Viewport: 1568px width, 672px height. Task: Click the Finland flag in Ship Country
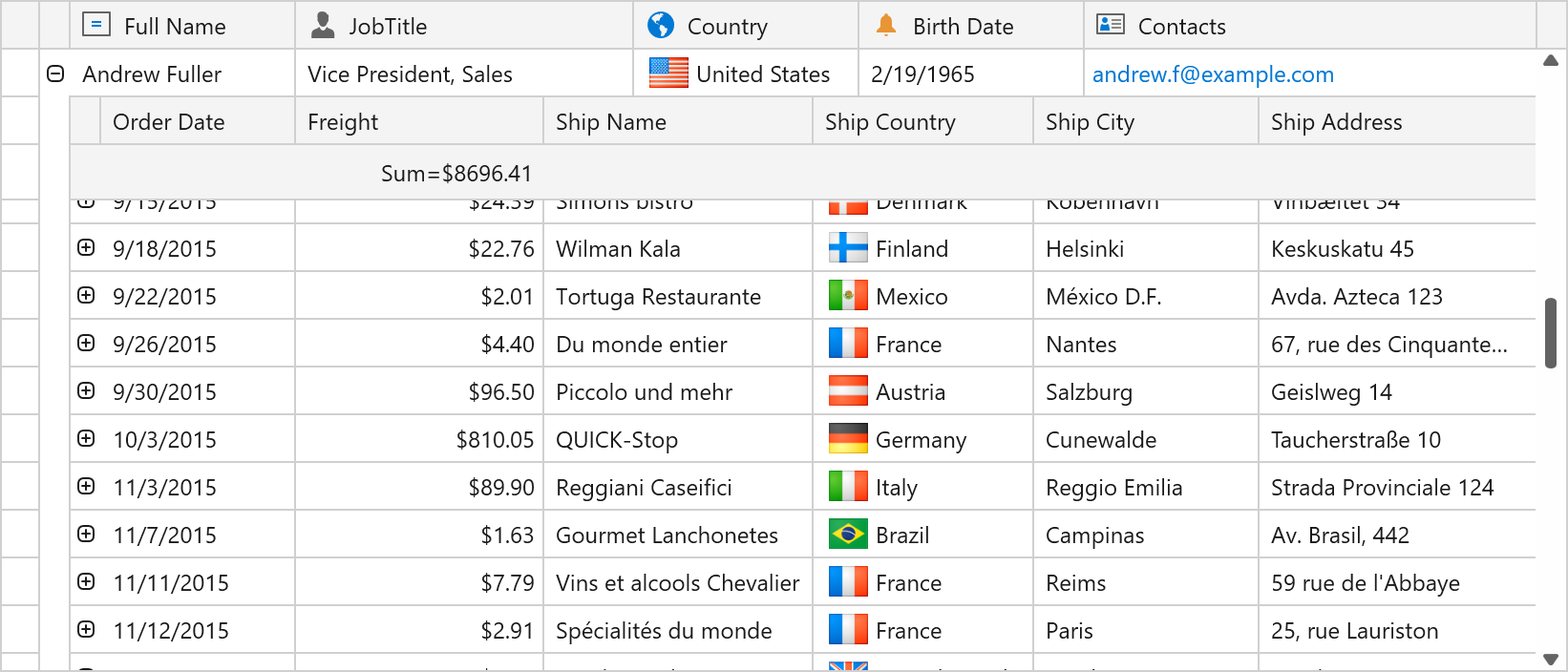click(848, 248)
